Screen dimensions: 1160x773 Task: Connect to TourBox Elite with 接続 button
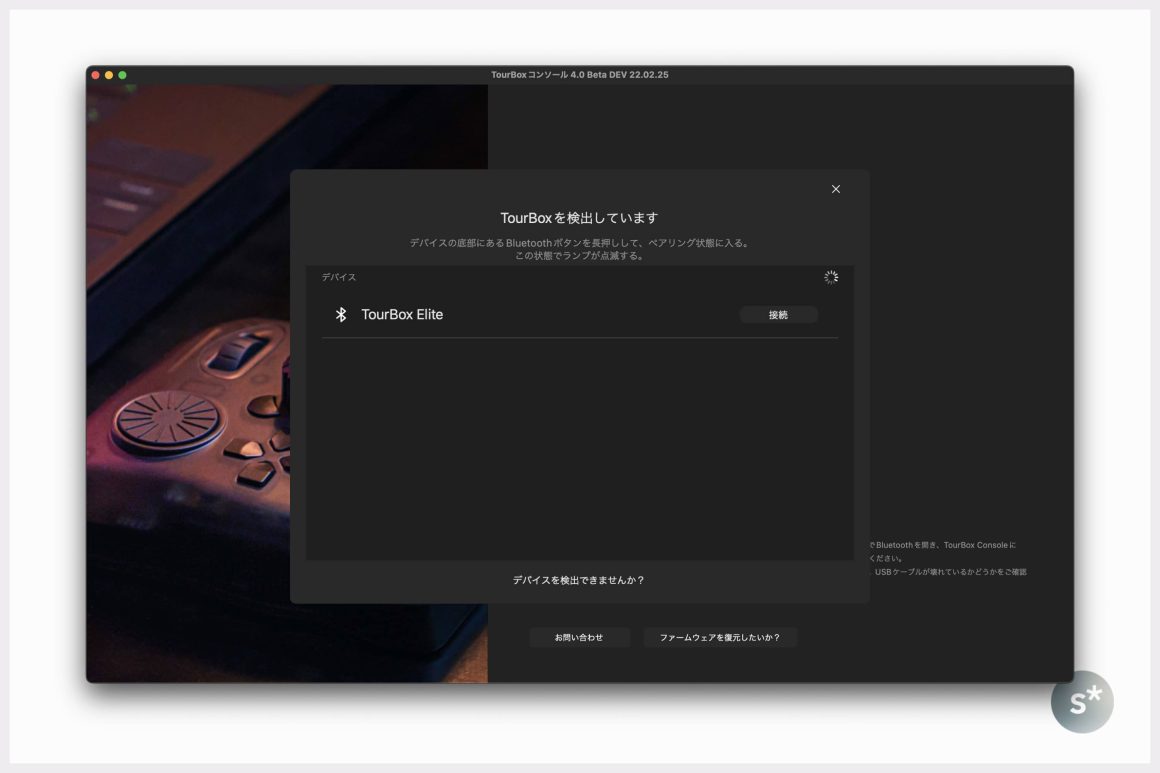pyautogui.click(x=778, y=315)
